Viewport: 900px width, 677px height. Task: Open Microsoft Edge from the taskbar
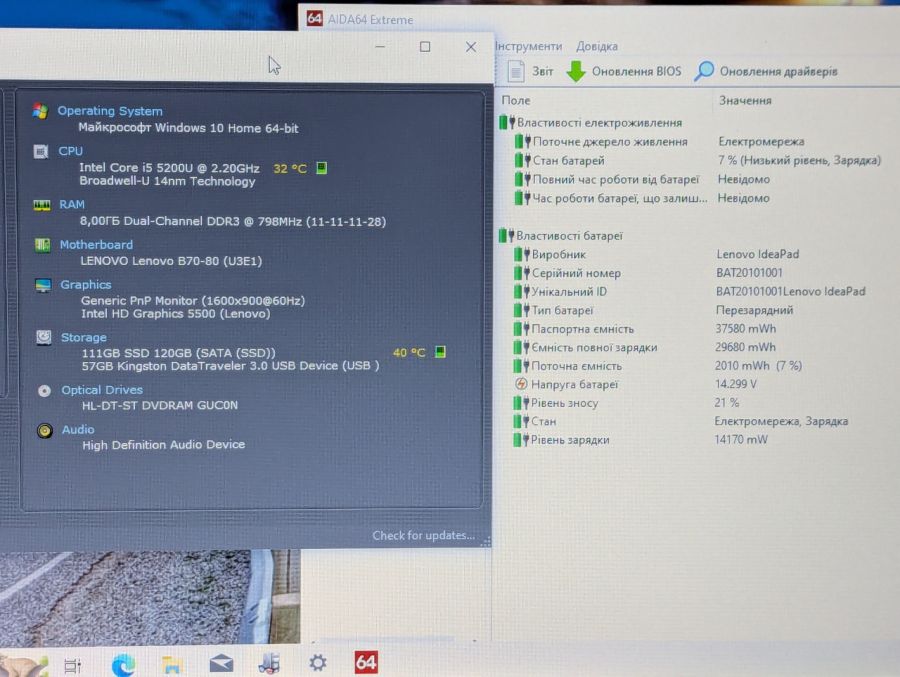tap(123, 665)
